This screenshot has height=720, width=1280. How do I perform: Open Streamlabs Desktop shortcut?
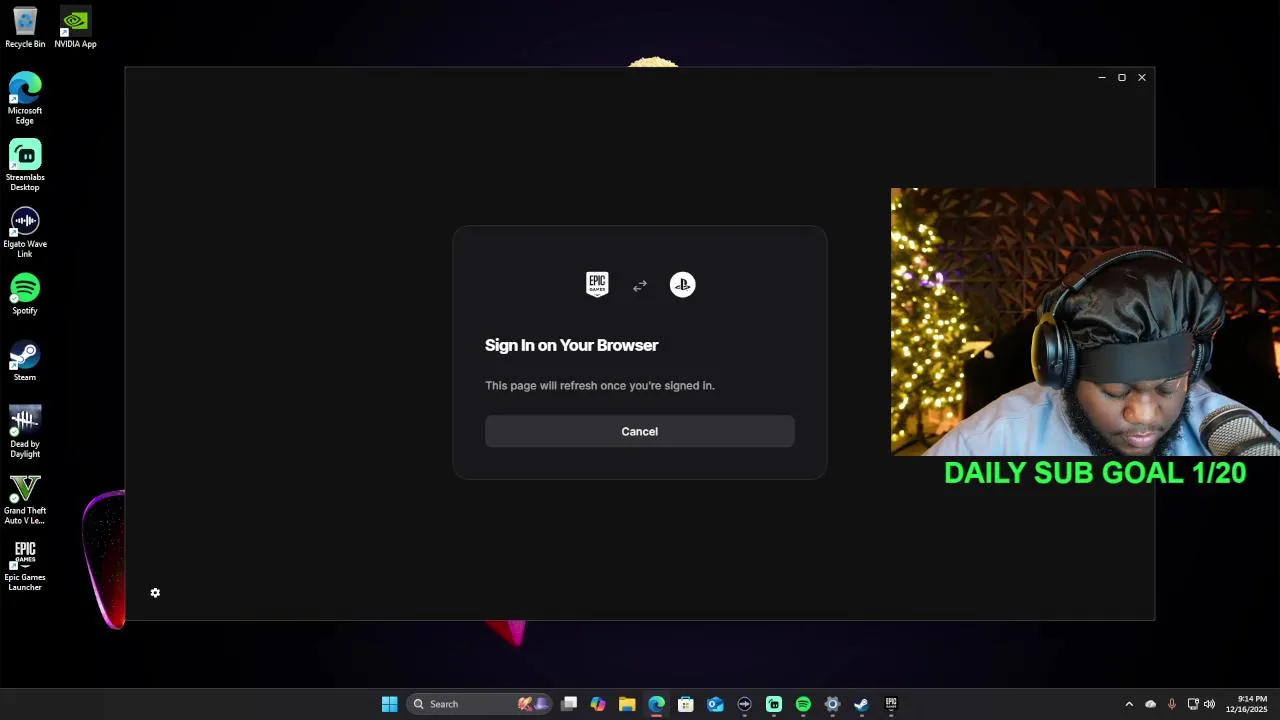25,165
